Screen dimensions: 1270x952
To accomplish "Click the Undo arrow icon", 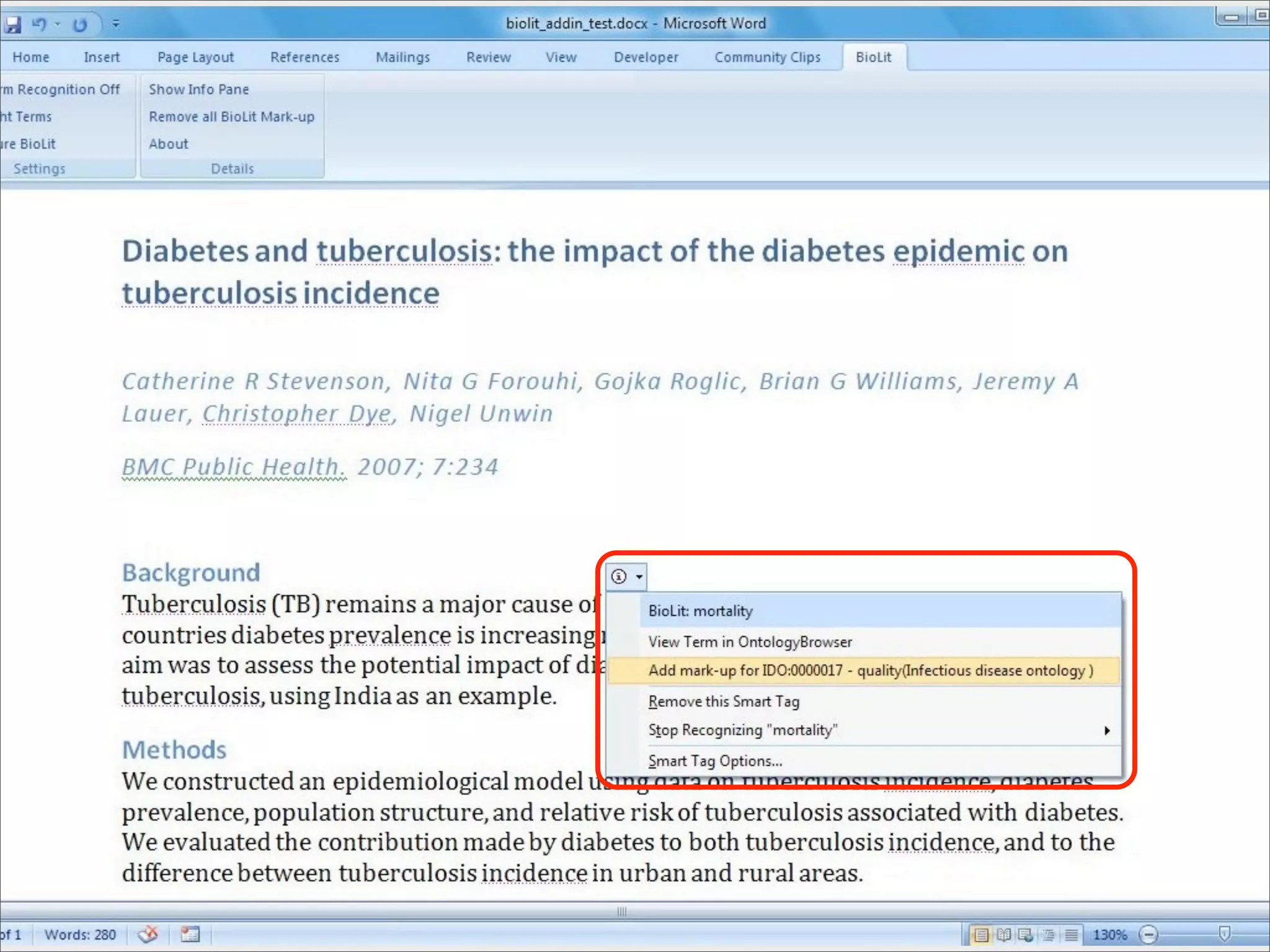I will 39,24.
